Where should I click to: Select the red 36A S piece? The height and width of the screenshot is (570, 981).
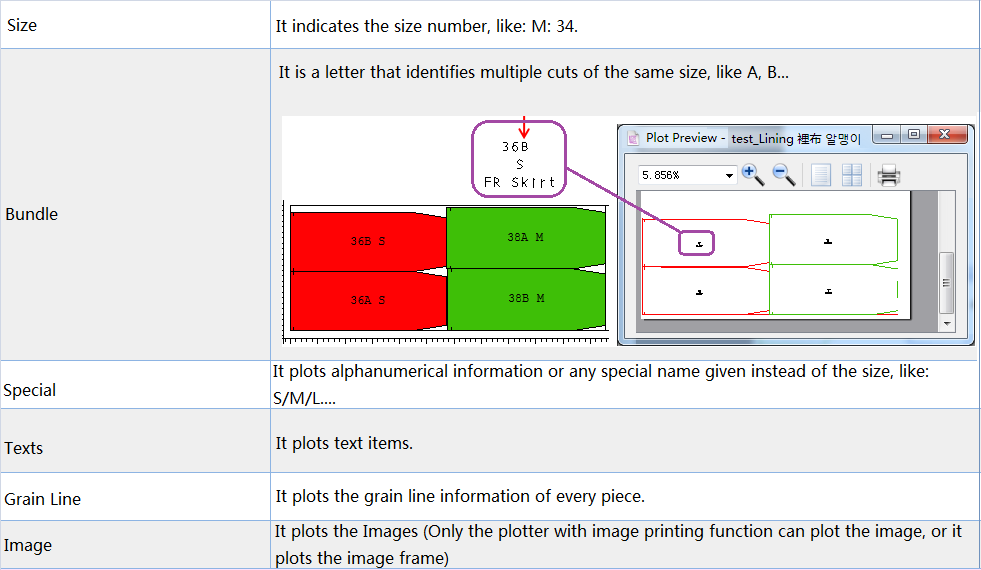(367, 300)
